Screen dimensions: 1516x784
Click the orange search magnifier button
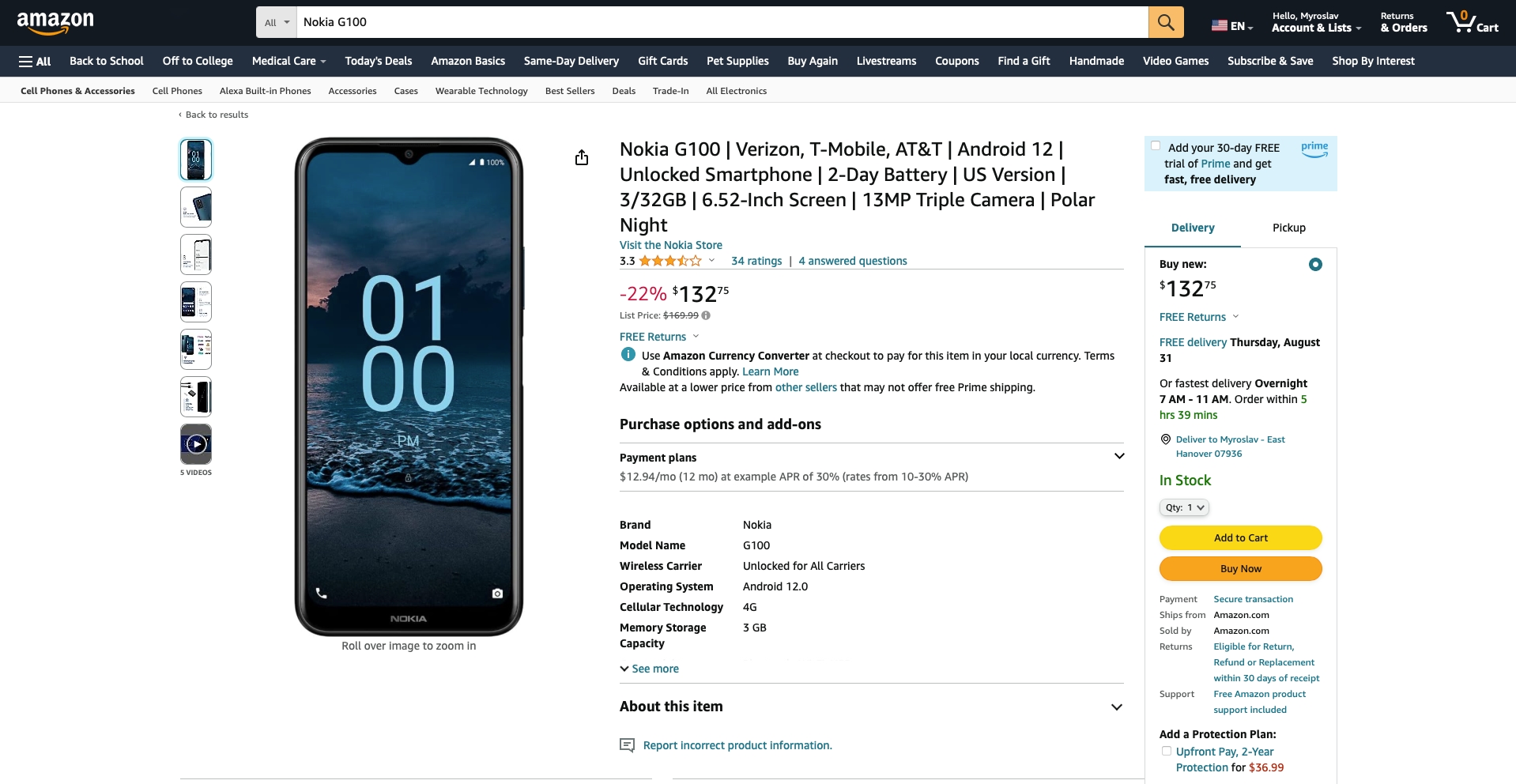click(x=1166, y=22)
